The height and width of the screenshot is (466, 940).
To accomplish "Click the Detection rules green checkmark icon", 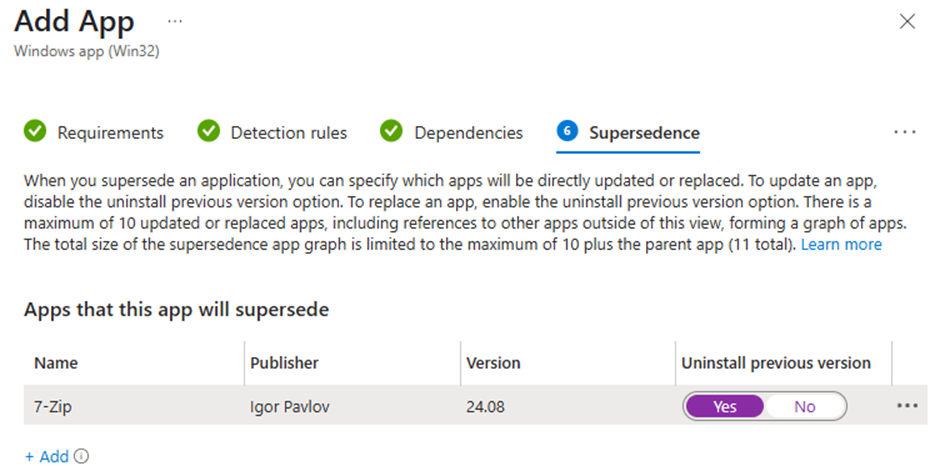I will pos(209,131).
